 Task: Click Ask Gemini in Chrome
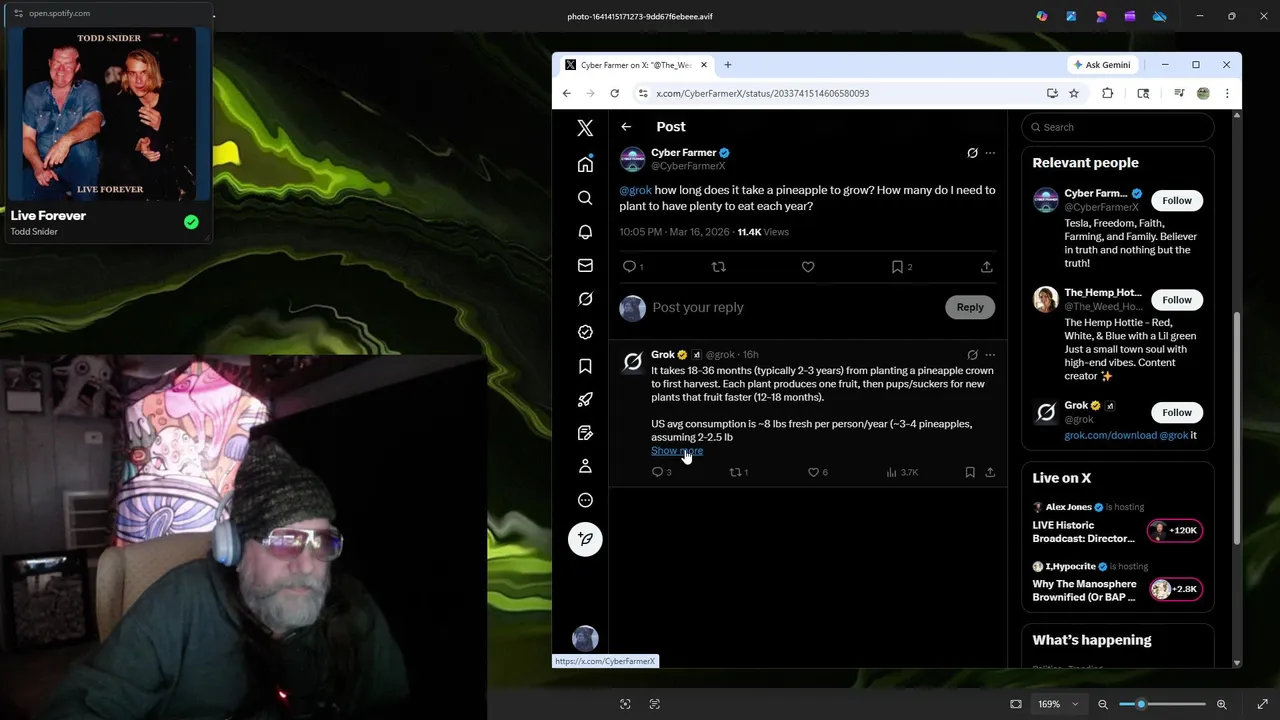(x=1102, y=65)
